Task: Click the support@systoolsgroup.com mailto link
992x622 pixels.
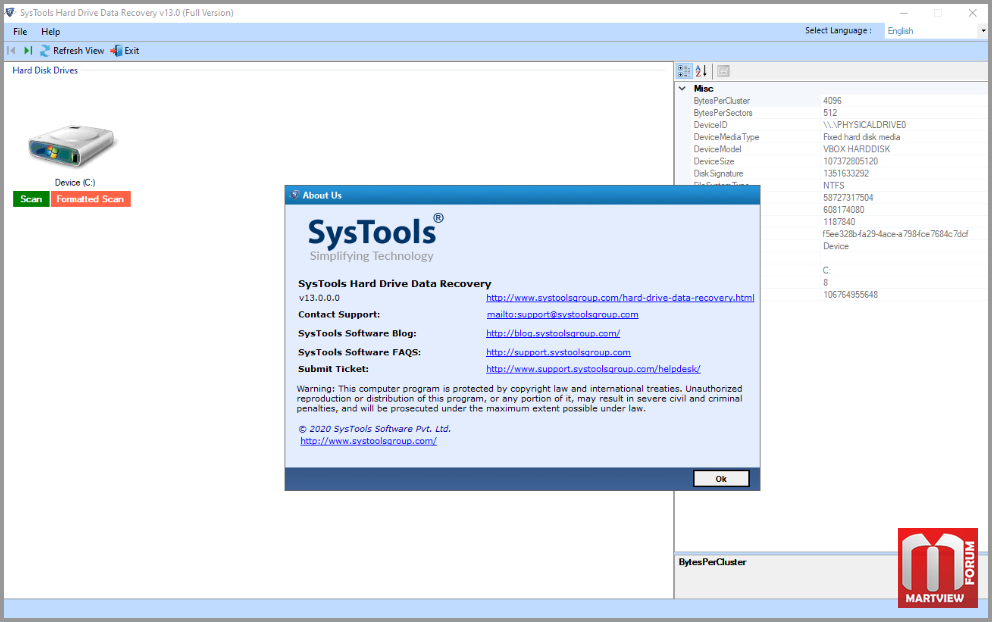Action: click(x=562, y=314)
